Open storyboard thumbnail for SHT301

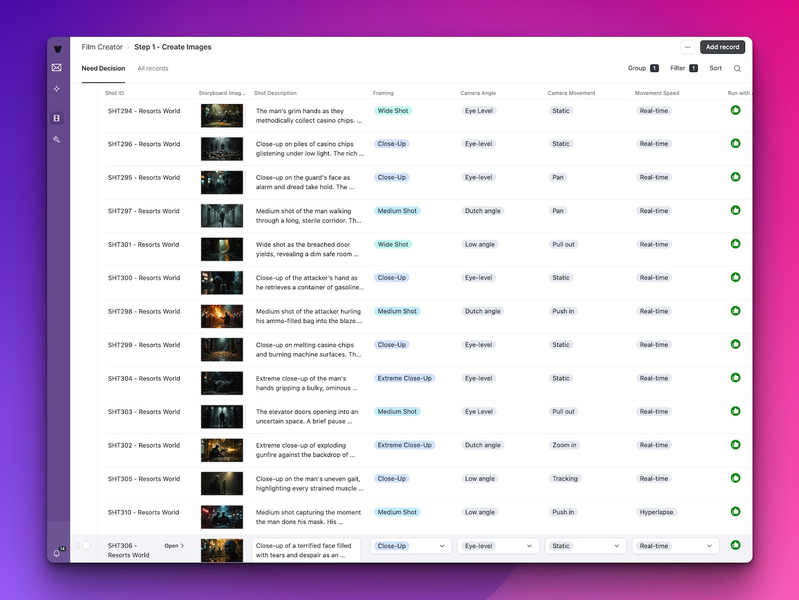222,249
